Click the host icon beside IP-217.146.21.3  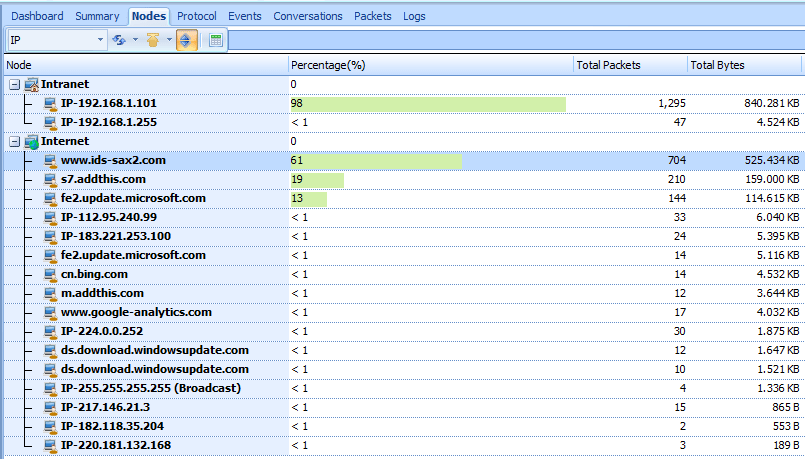50,408
